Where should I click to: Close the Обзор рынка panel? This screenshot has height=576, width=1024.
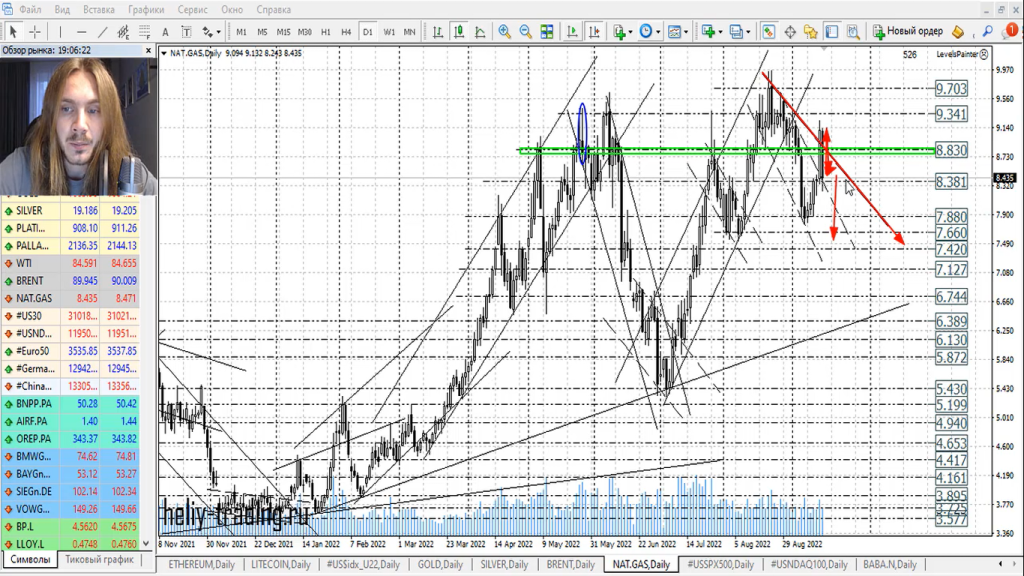(150, 49)
